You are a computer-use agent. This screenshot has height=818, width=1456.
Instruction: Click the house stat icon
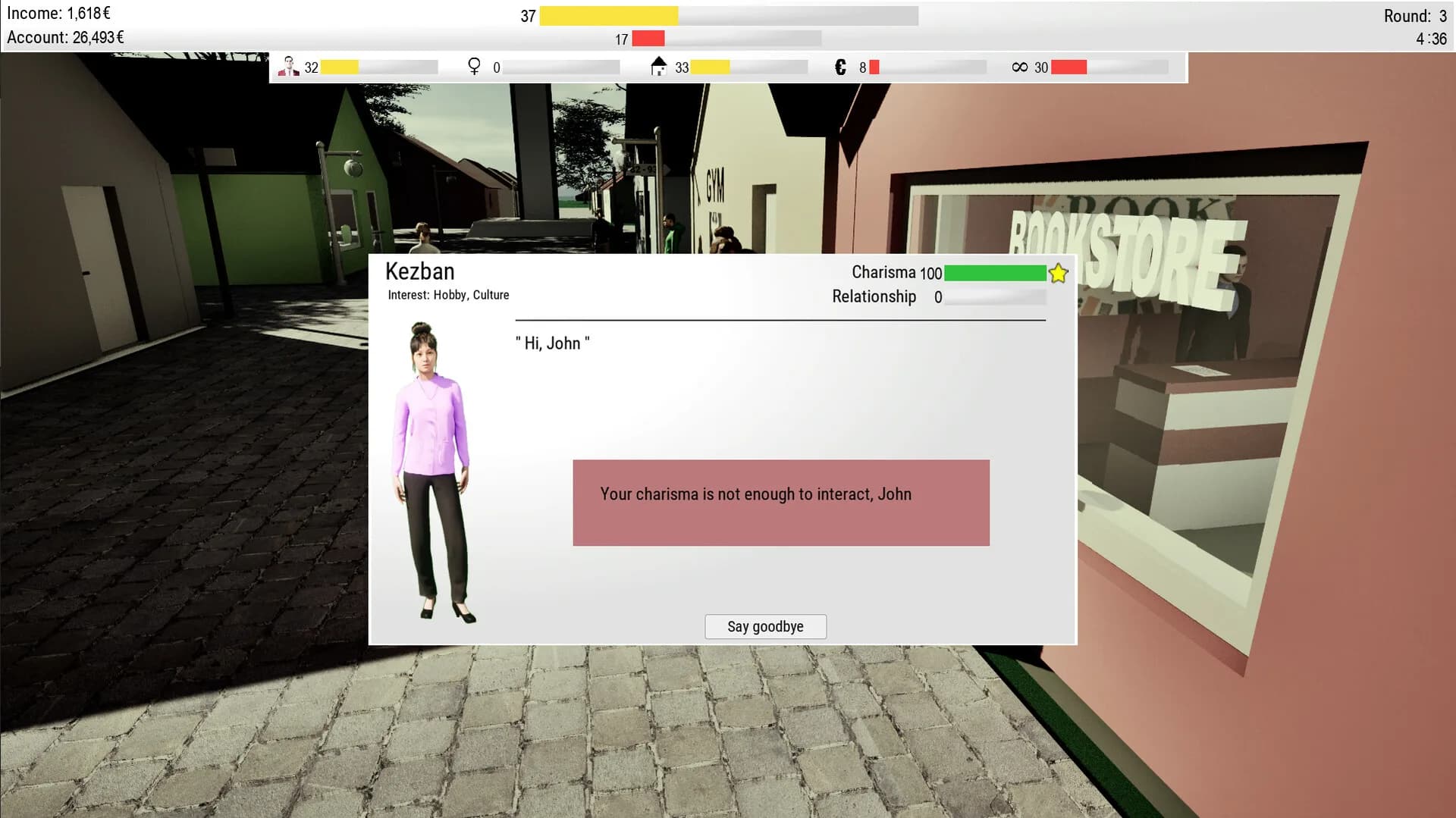[x=658, y=67]
